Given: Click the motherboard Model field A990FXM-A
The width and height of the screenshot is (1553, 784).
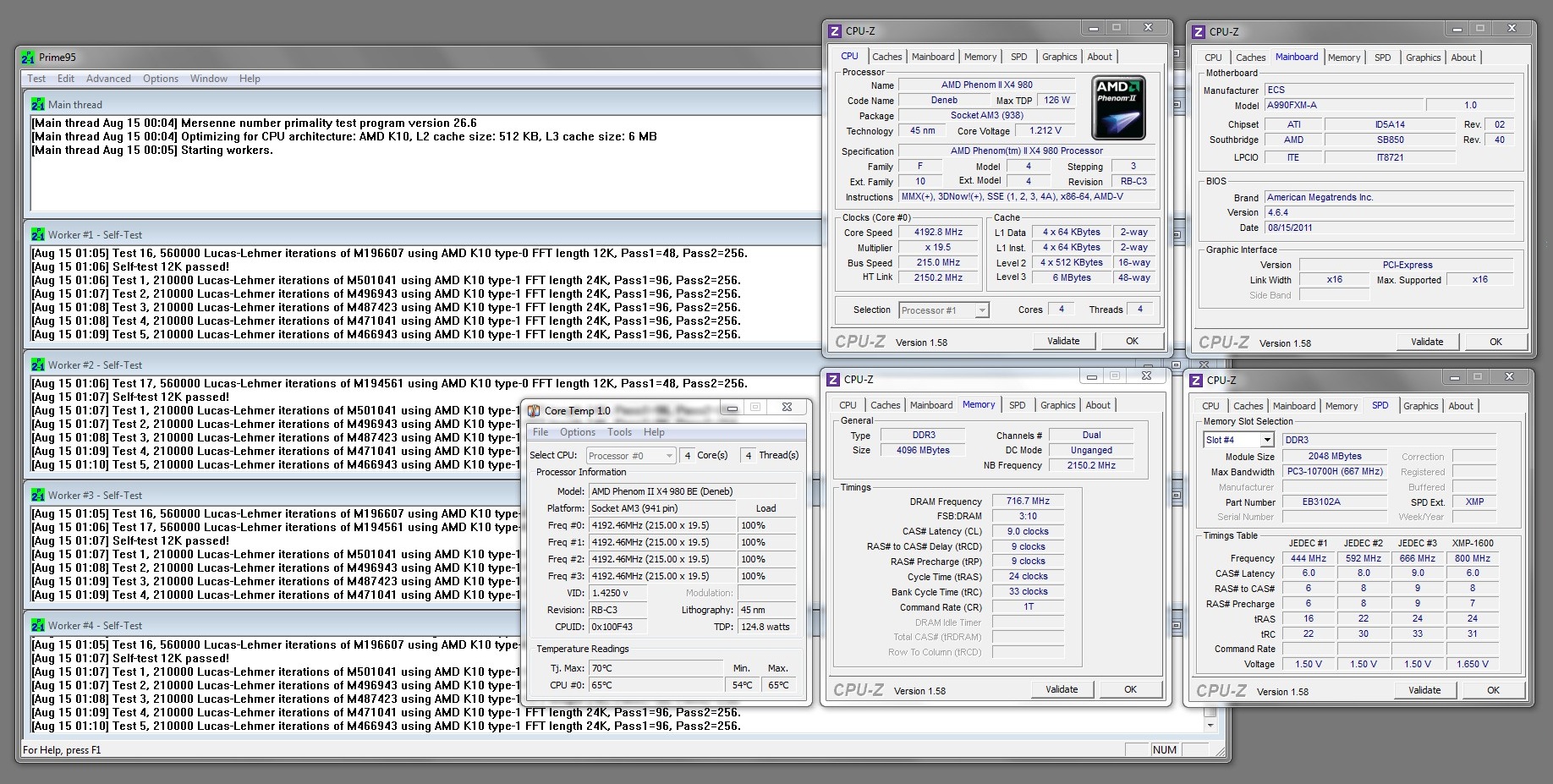Looking at the screenshot, I should [x=1342, y=106].
